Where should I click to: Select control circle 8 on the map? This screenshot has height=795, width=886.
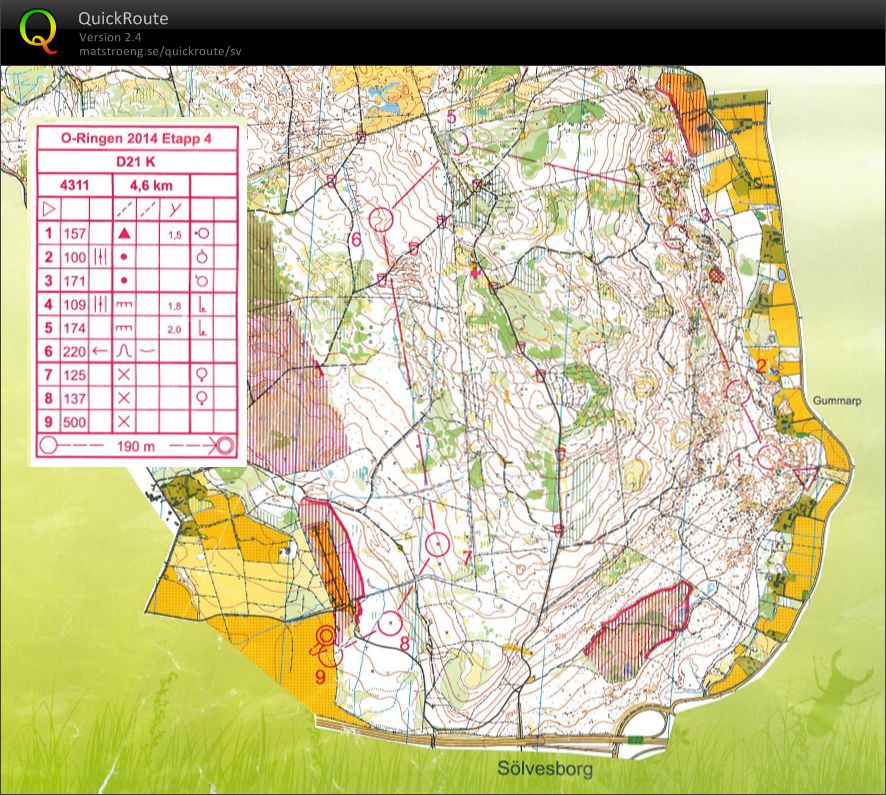(x=389, y=623)
